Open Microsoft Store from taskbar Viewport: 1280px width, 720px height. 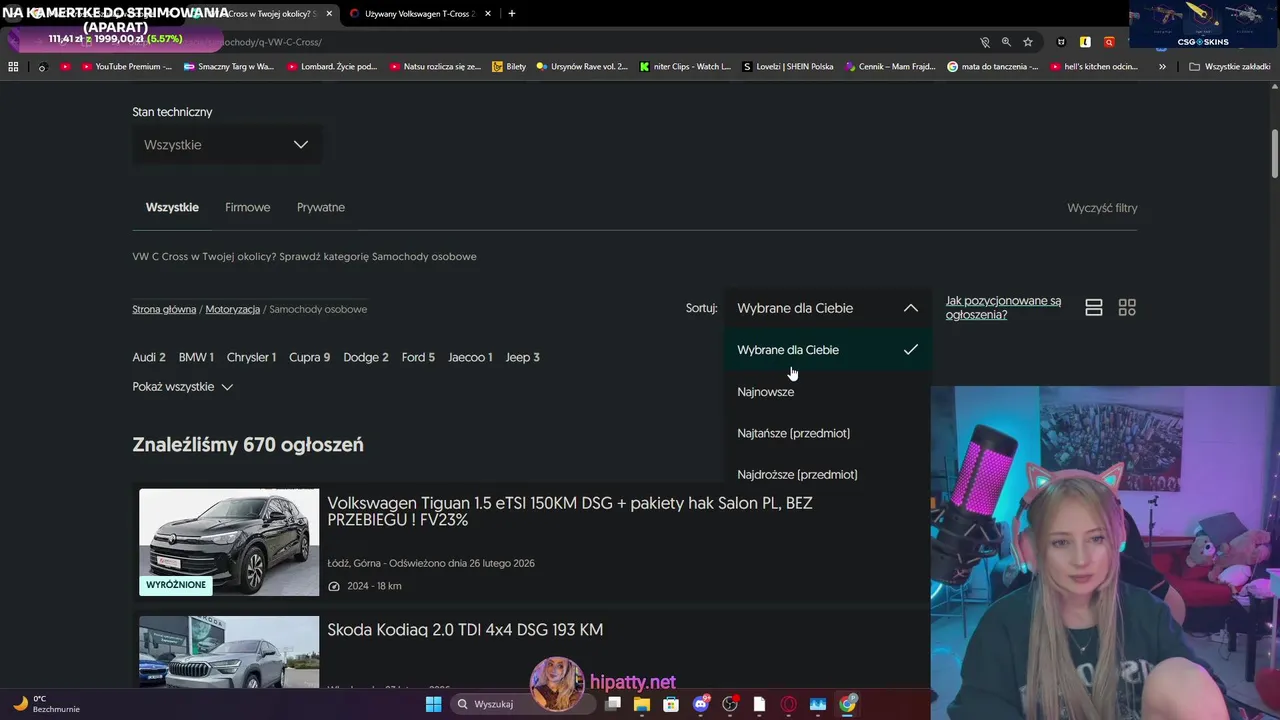671,704
